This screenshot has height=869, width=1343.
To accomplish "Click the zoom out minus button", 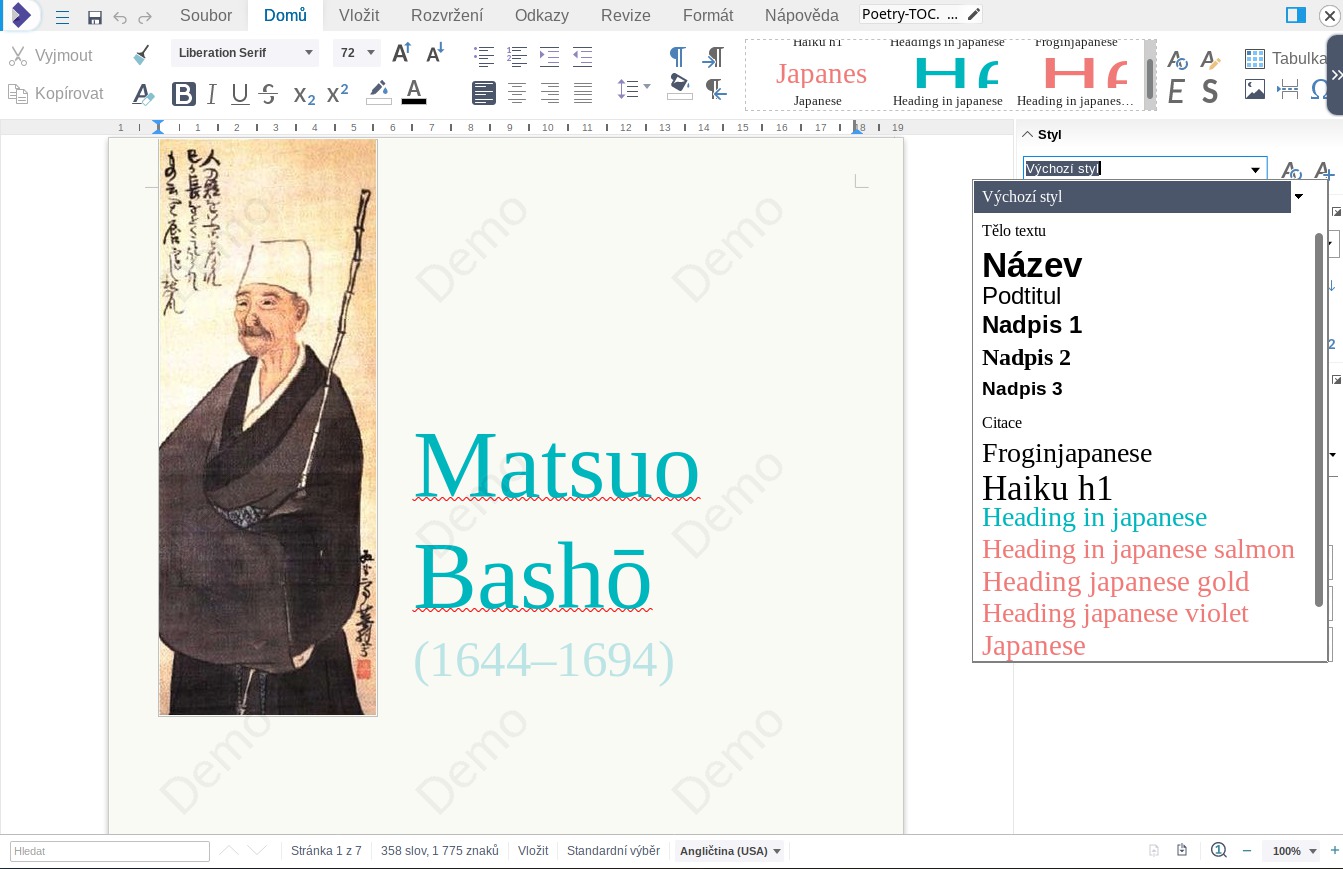I will (x=1247, y=851).
